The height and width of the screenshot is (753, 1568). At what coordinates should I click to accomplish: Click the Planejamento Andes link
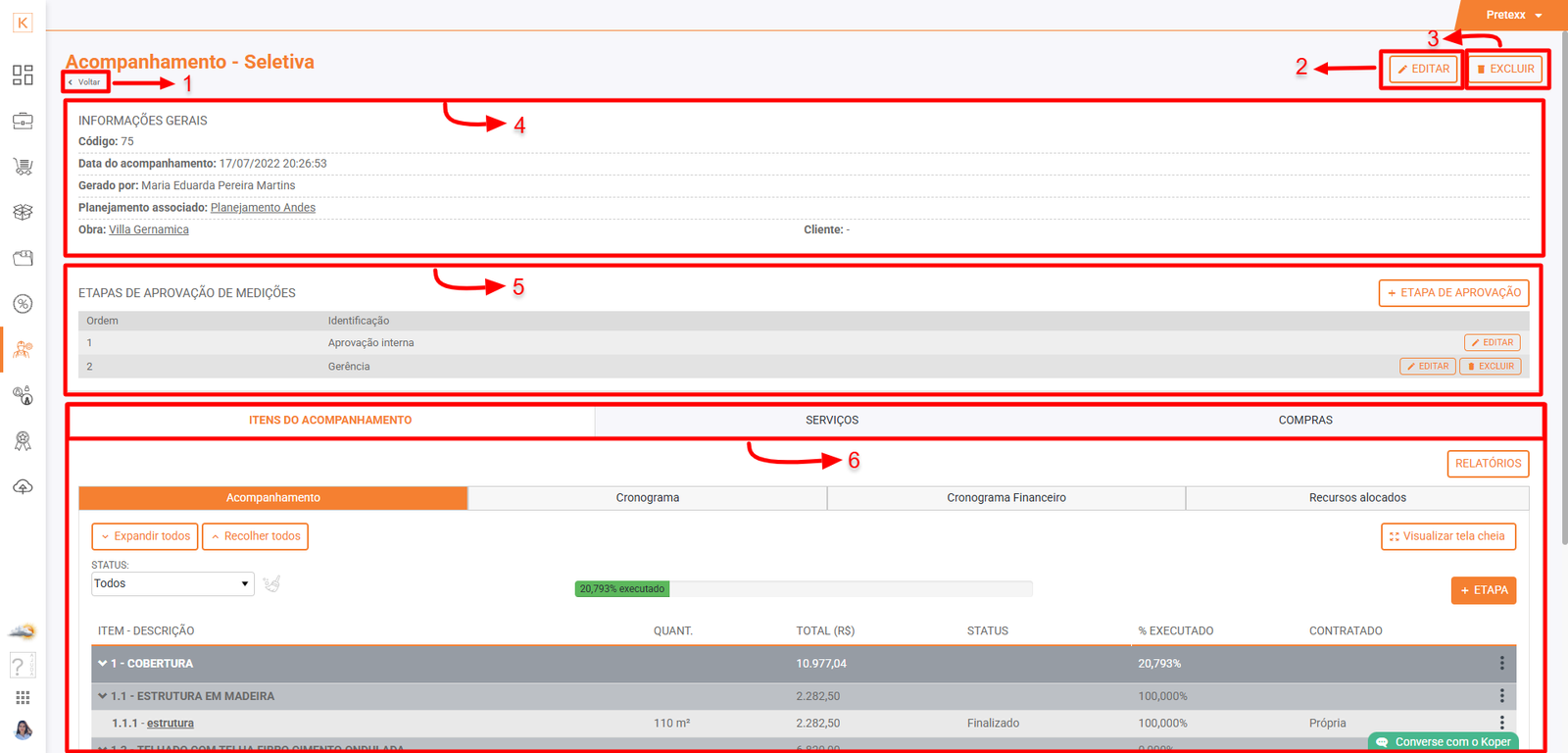(263, 208)
